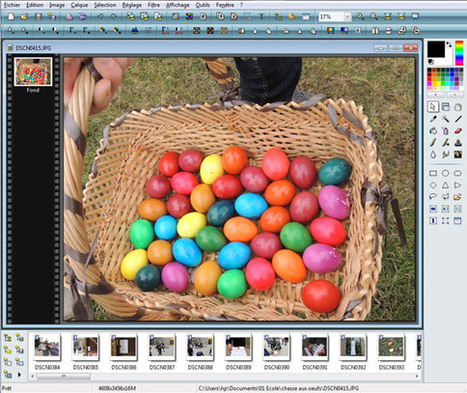
Task: Open thumbnail DSCN0390 in explorer strip
Action: coord(276,347)
